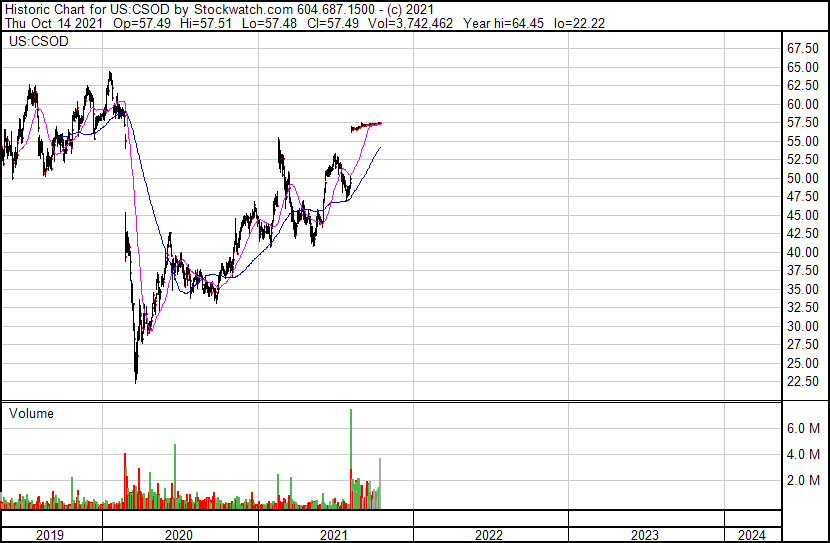Select the 2019 year label
This screenshot has height=543, width=830.
50,535
